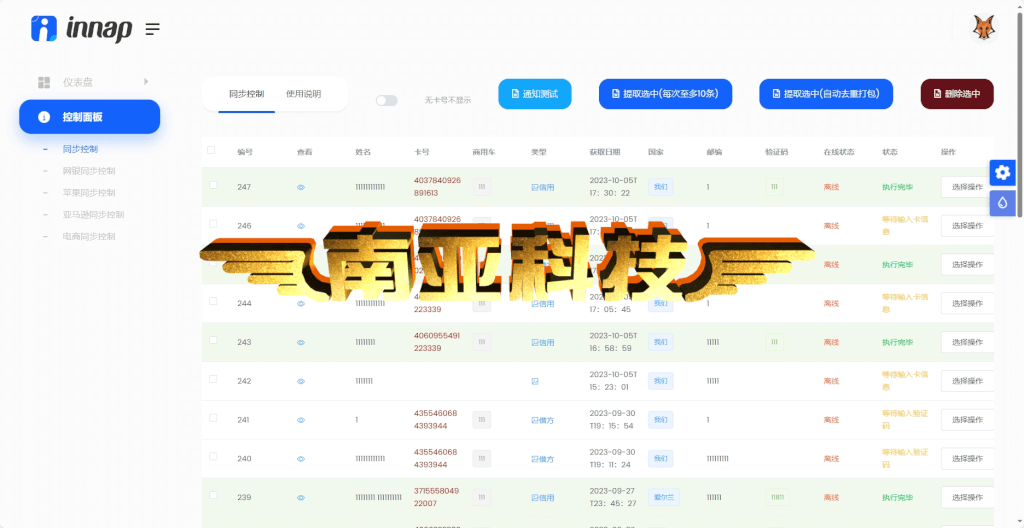1024x528 pixels.
Task: Switch to the 使用说明 tab
Action: pos(303,94)
